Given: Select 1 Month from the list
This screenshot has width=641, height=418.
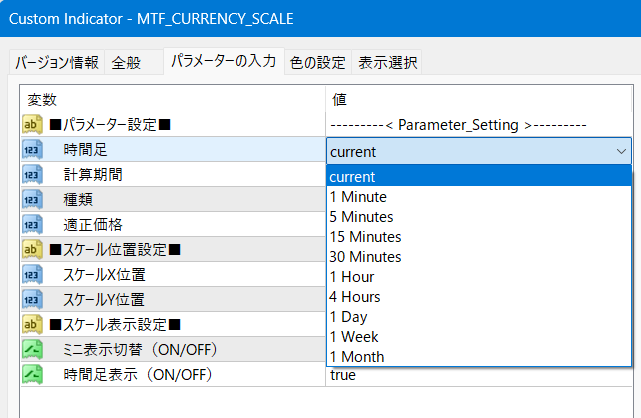Looking at the screenshot, I should (x=479, y=357).
